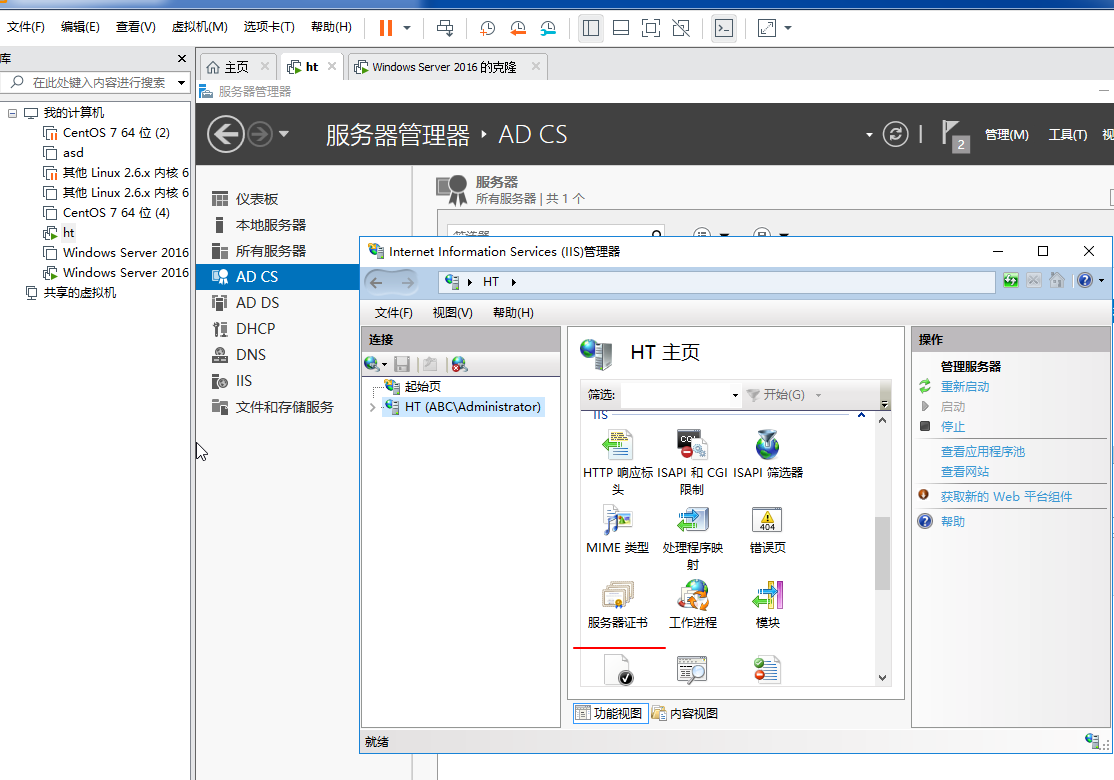Viewport: 1114px width, 780px height.
Task: Click IIS connections save icon
Action: (x=402, y=364)
